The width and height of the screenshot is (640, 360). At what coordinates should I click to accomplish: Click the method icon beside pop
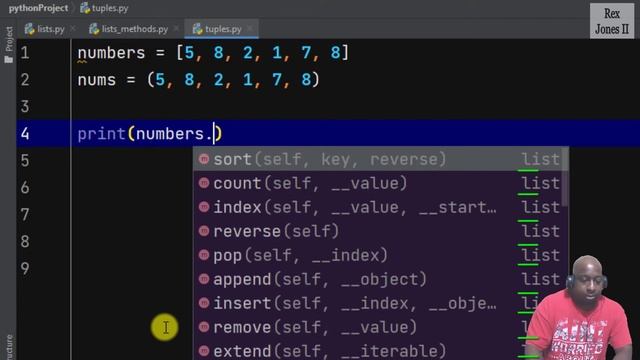204,255
